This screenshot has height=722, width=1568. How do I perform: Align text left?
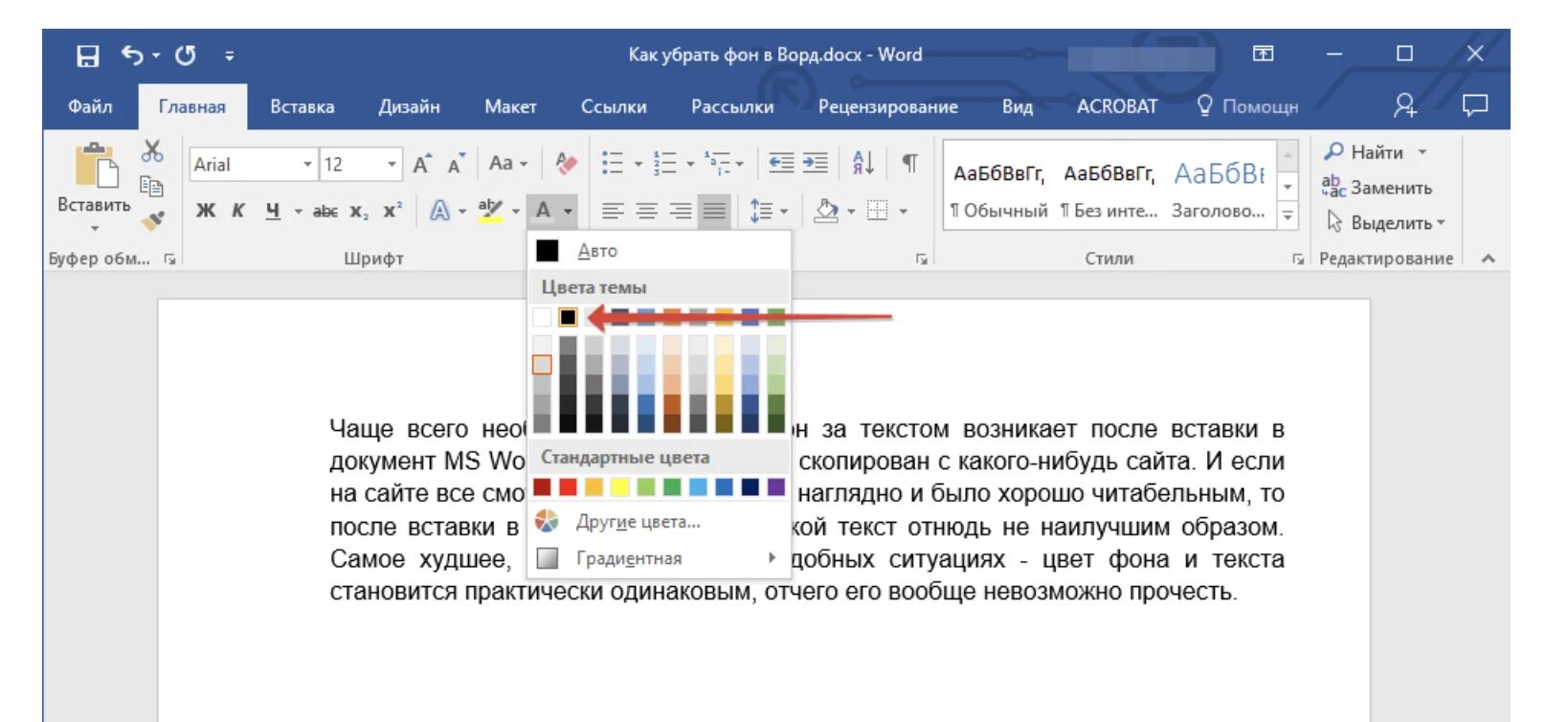pos(613,211)
